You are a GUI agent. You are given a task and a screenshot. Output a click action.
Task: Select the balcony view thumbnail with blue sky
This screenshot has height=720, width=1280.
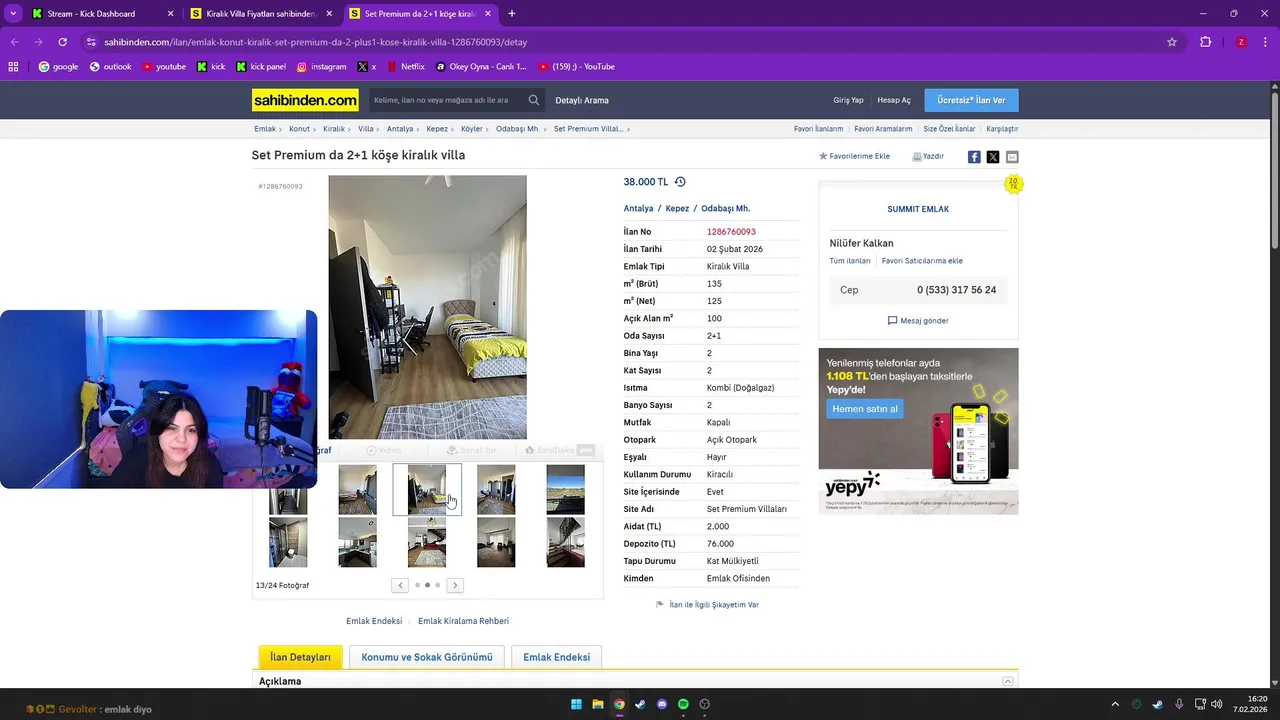(x=566, y=489)
